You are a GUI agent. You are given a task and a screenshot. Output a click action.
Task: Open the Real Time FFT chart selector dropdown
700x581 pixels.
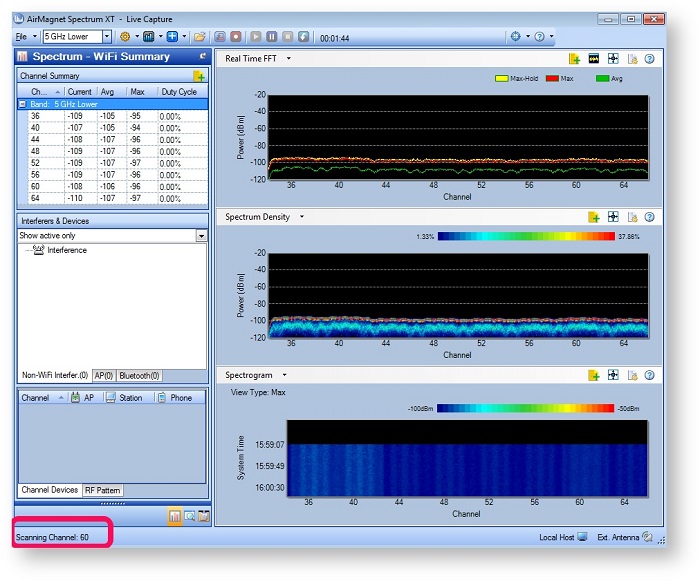coord(289,58)
